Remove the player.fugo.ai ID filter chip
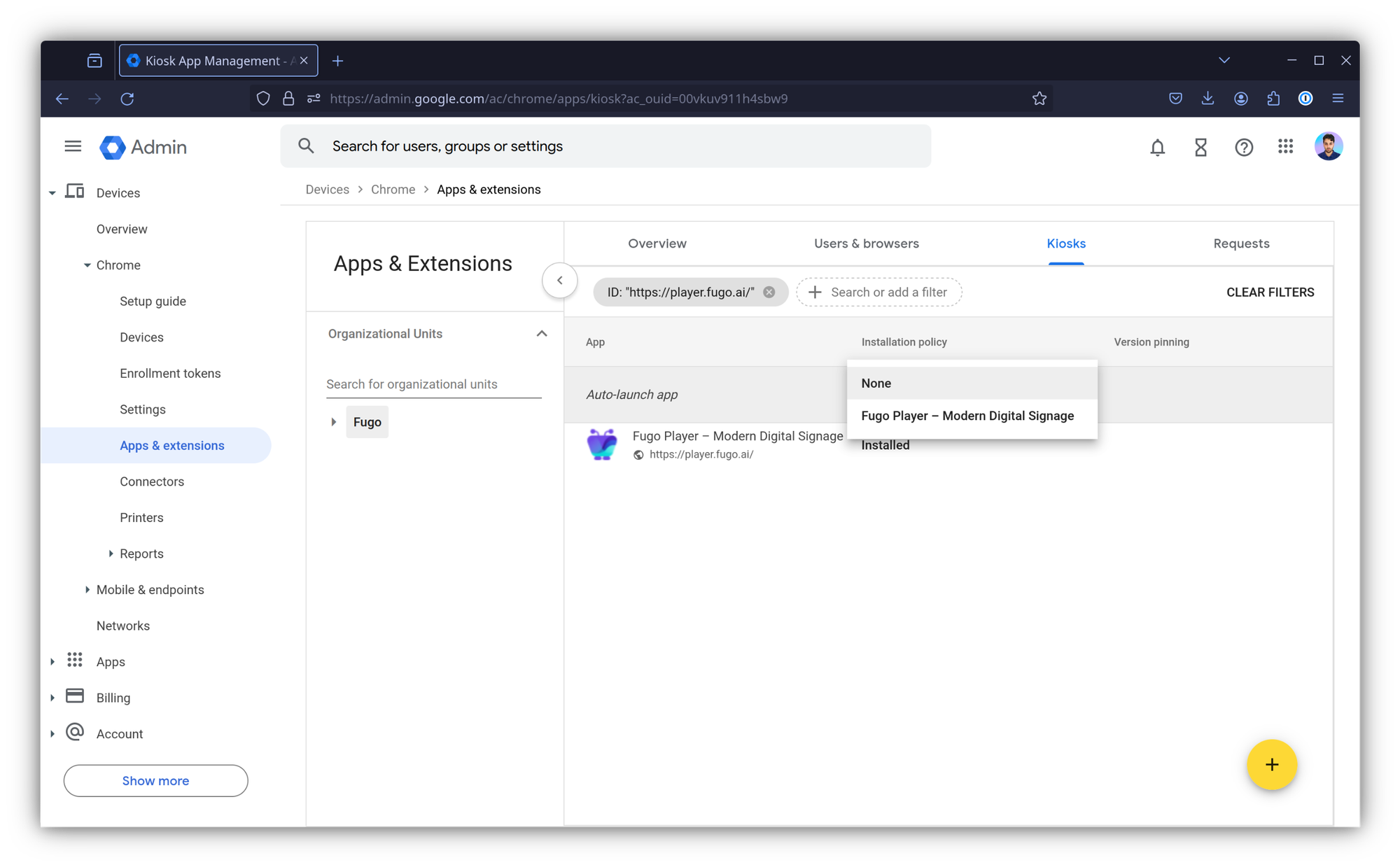 [769, 292]
